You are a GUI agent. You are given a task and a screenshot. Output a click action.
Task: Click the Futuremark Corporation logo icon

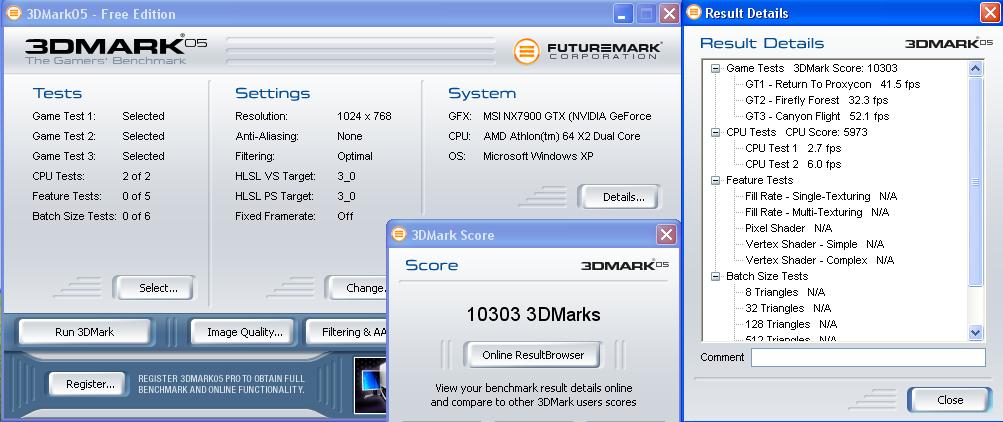coord(526,51)
